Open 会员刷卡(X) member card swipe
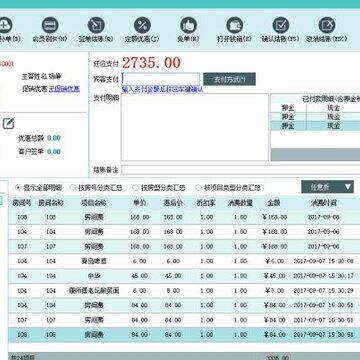360x360 pixels. [x=50, y=25]
